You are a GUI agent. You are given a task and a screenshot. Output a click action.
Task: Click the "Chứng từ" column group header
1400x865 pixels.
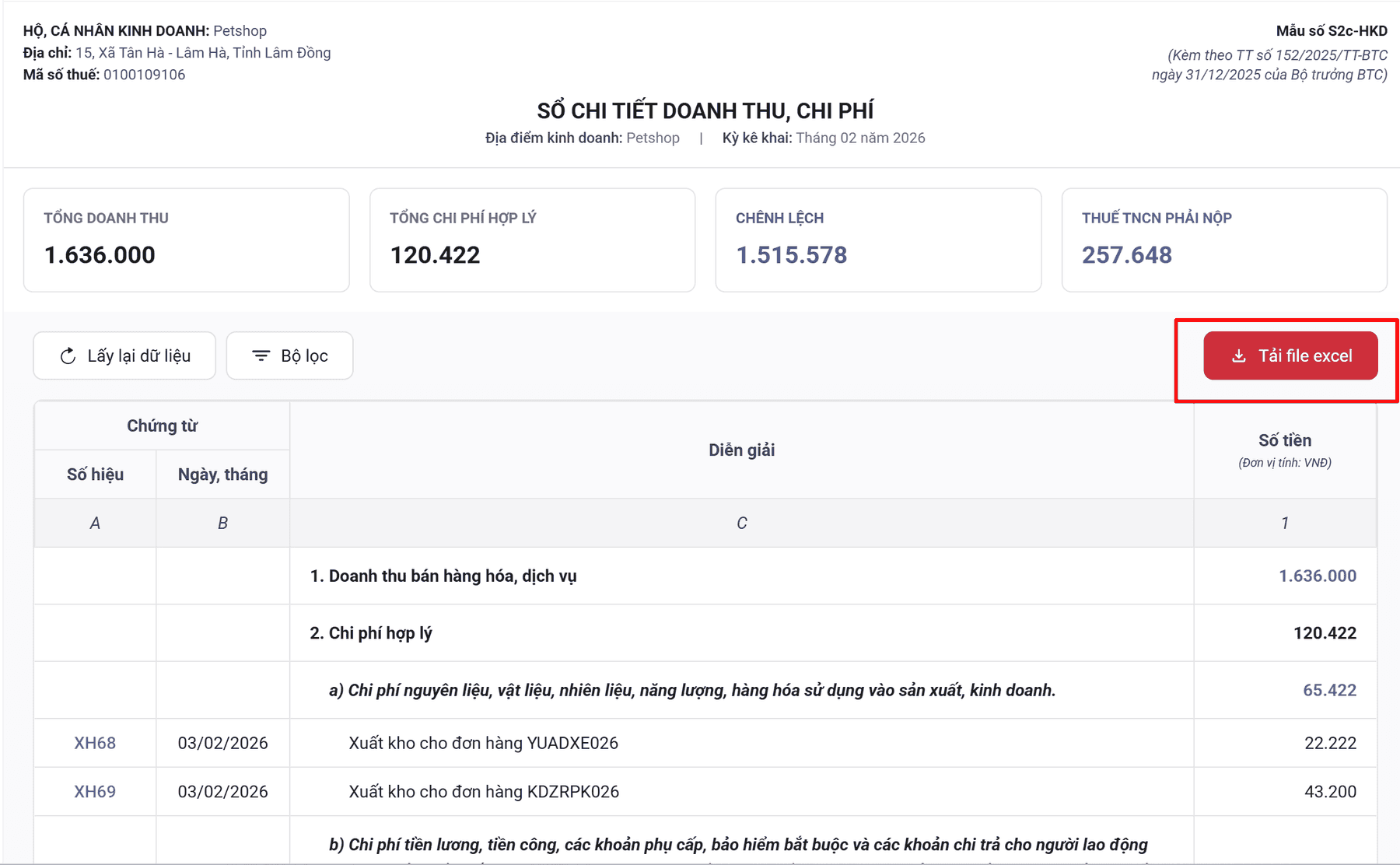coord(162,425)
